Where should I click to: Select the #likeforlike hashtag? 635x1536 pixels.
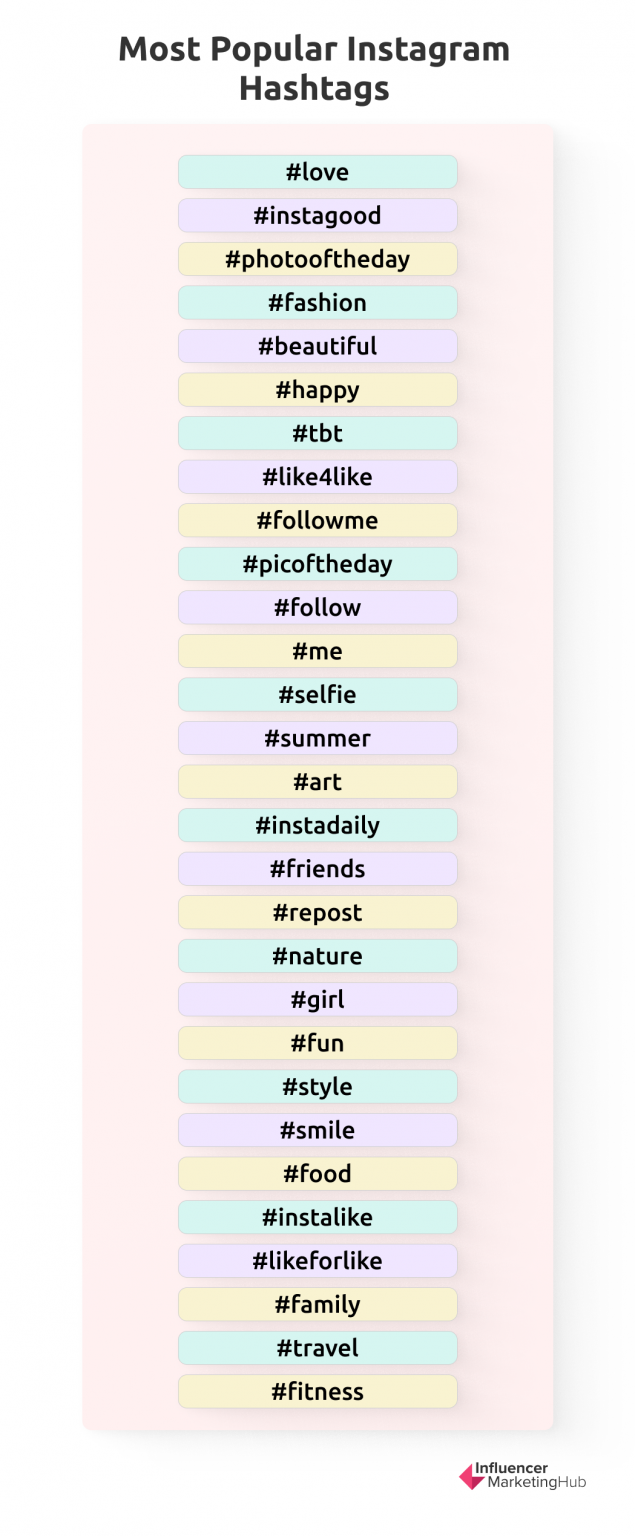pyautogui.click(x=317, y=1260)
